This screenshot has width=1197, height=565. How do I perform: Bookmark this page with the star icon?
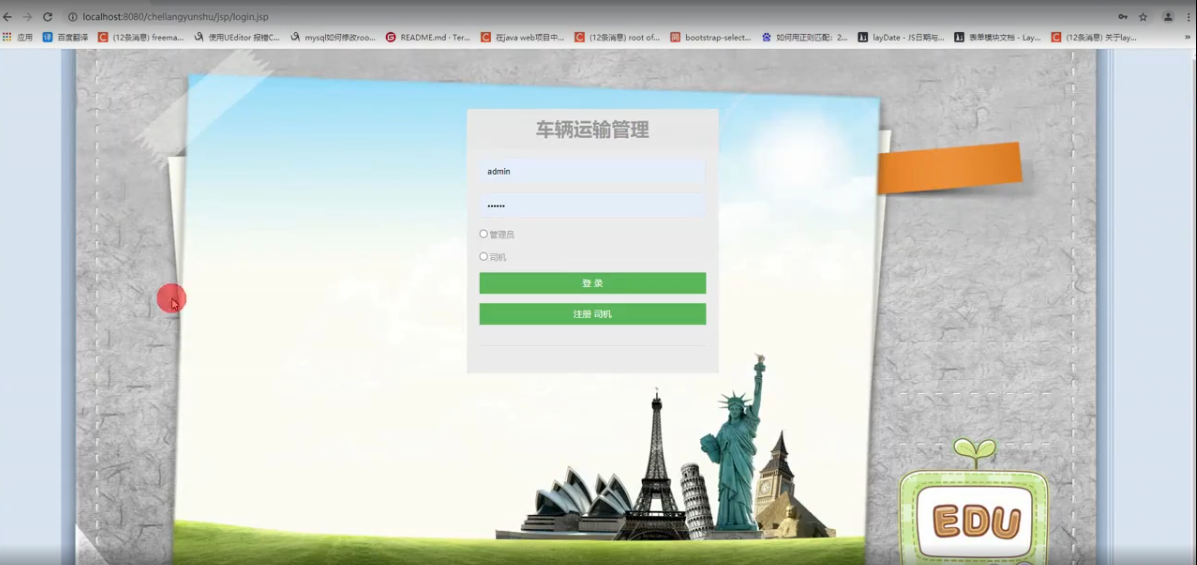click(x=1143, y=17)
